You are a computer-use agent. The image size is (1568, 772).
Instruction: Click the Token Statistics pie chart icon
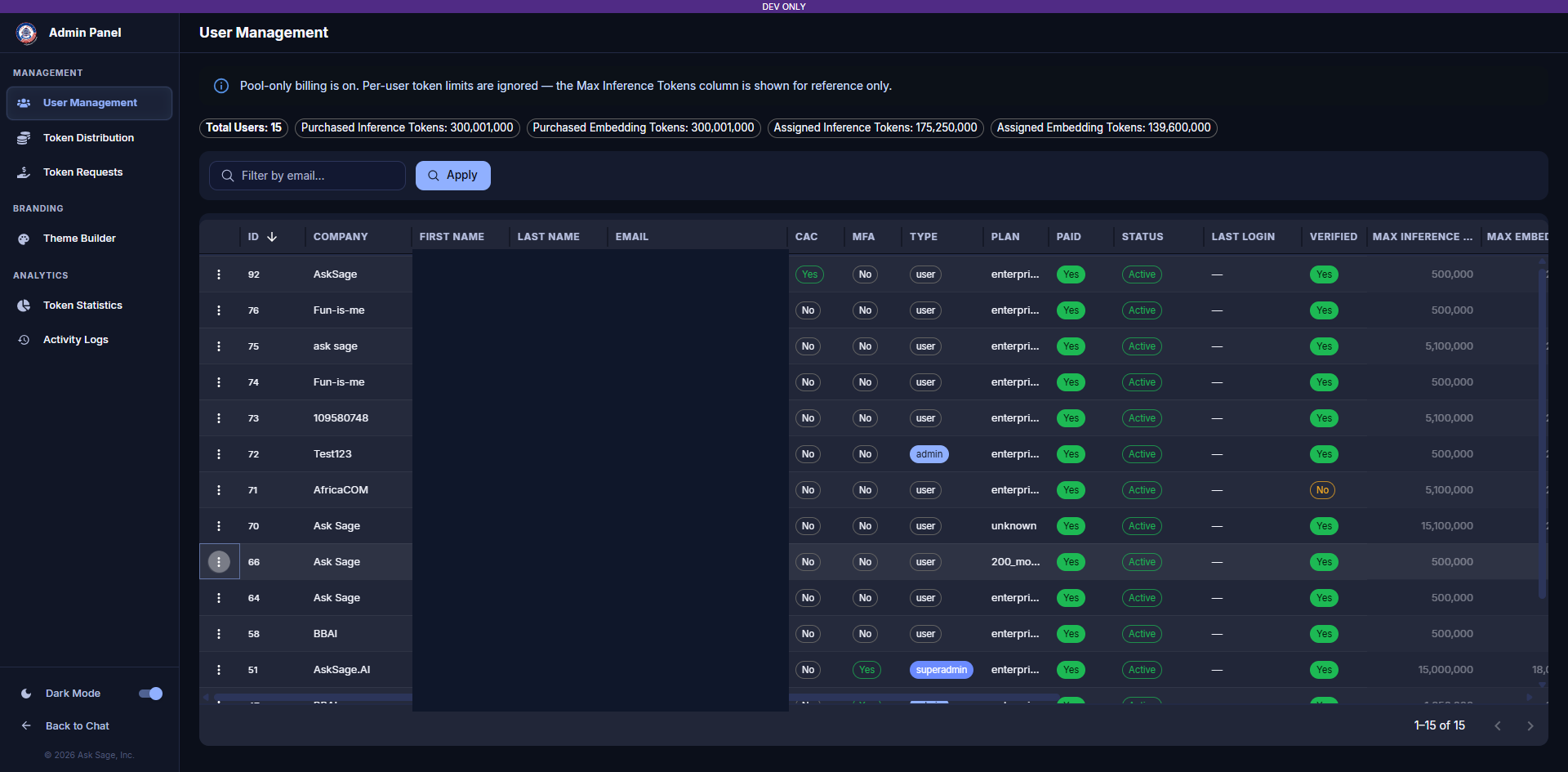click(24, 306)
